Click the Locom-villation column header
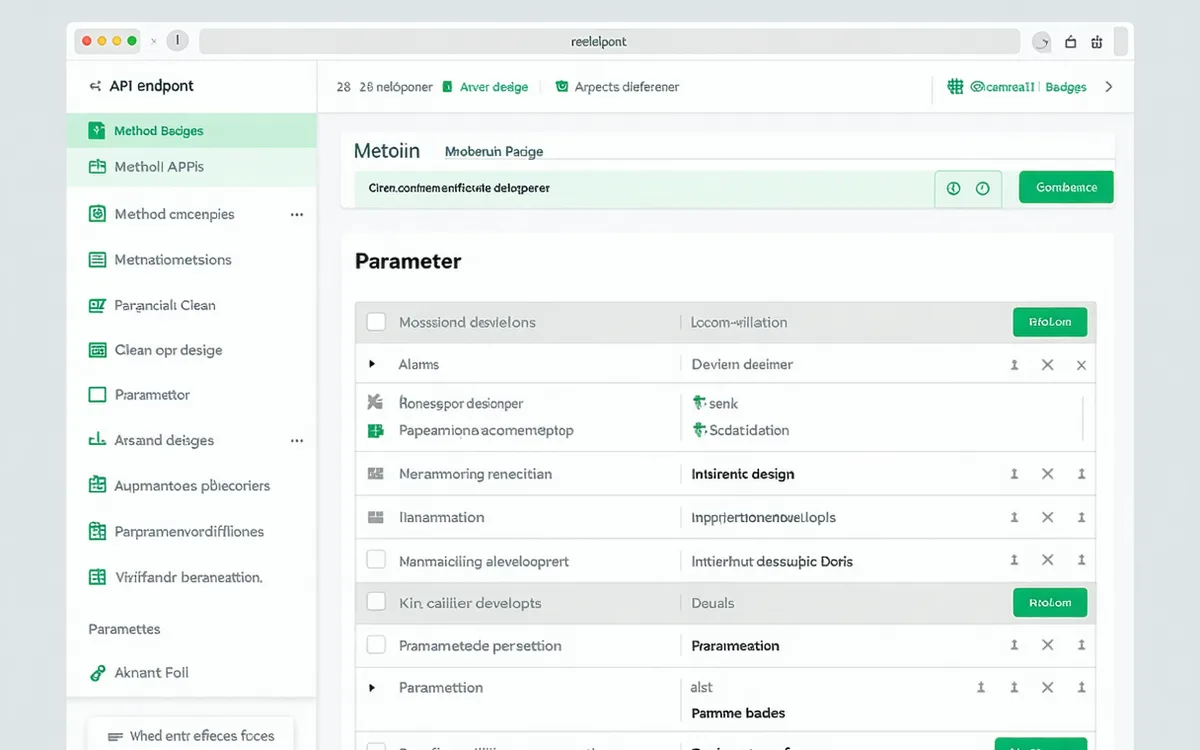The width and height of the screenshot is (1200, 750). pos(739,322)
